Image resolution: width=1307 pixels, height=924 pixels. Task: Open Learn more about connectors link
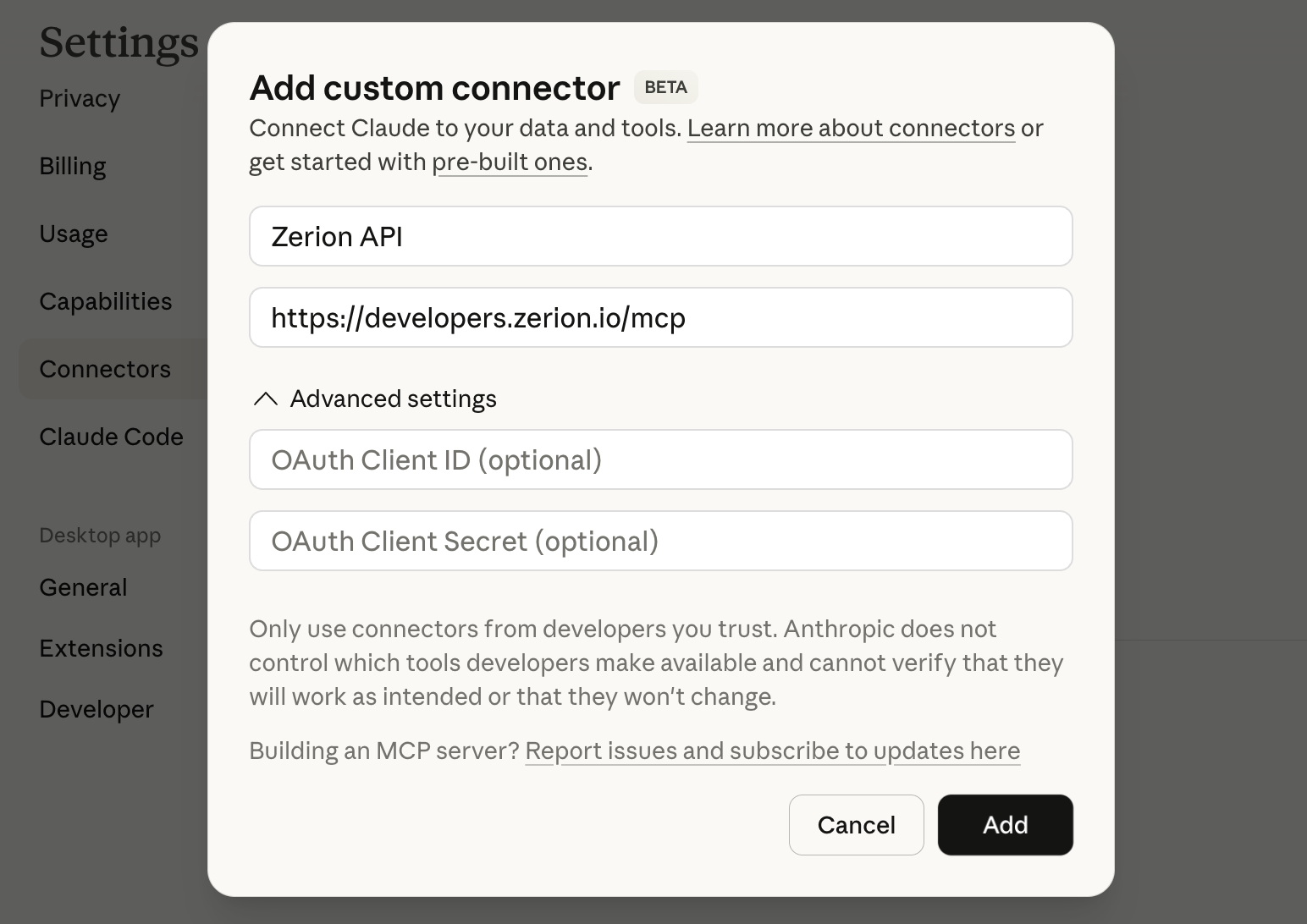pyautogui.click(x=851, y=129)
